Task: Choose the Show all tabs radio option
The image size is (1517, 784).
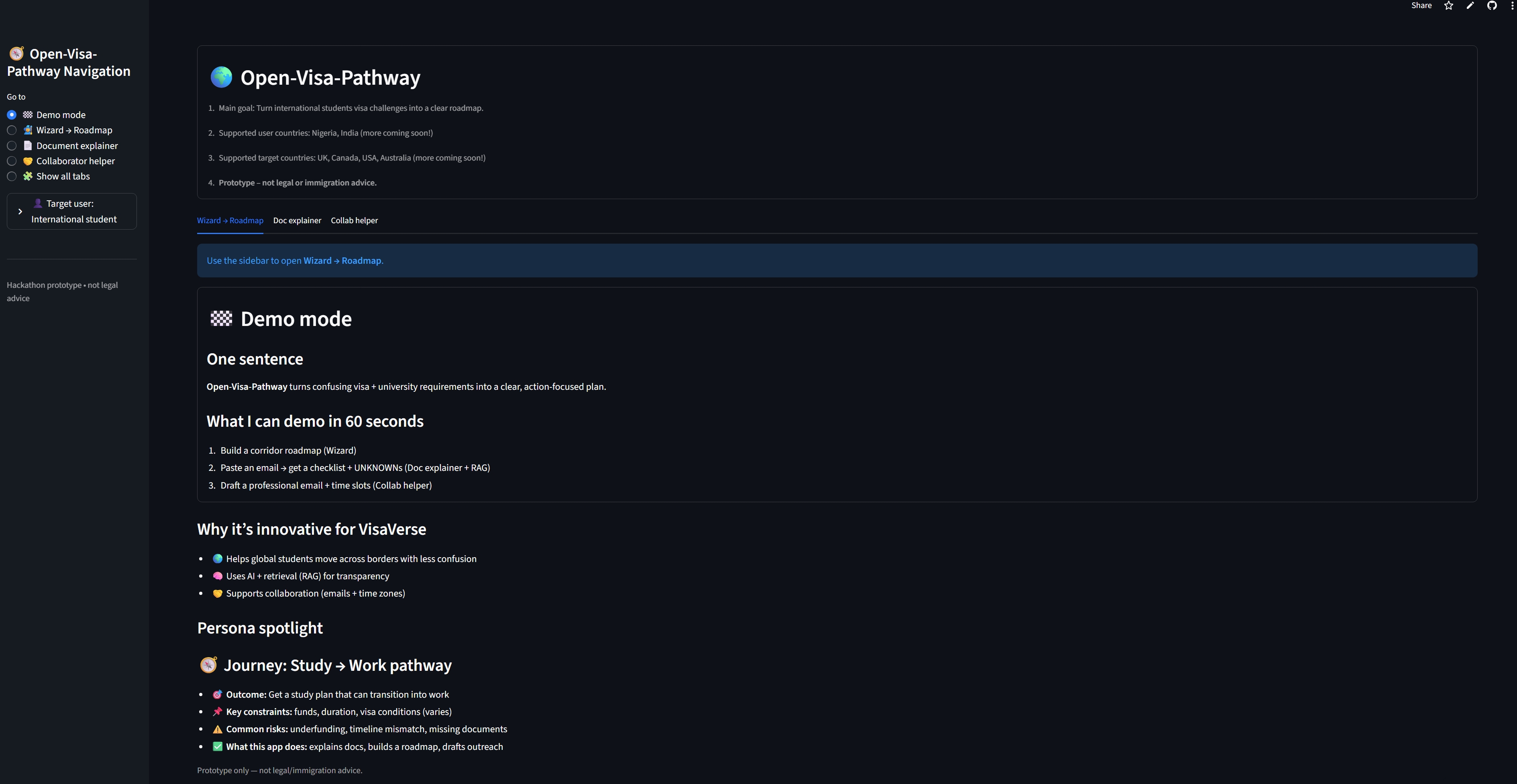Action: (x=12, y=176)
